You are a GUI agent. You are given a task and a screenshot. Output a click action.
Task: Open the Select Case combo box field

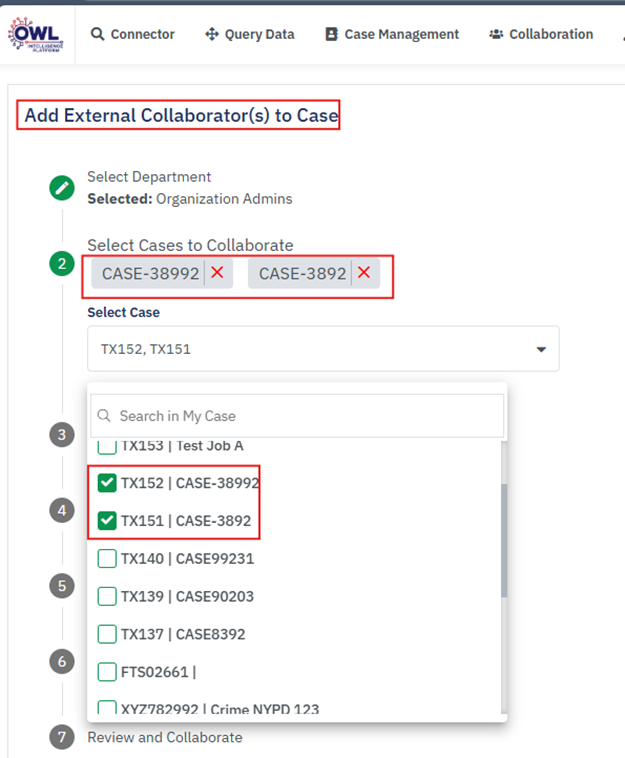pyautogui.click(x=310, y=350)
